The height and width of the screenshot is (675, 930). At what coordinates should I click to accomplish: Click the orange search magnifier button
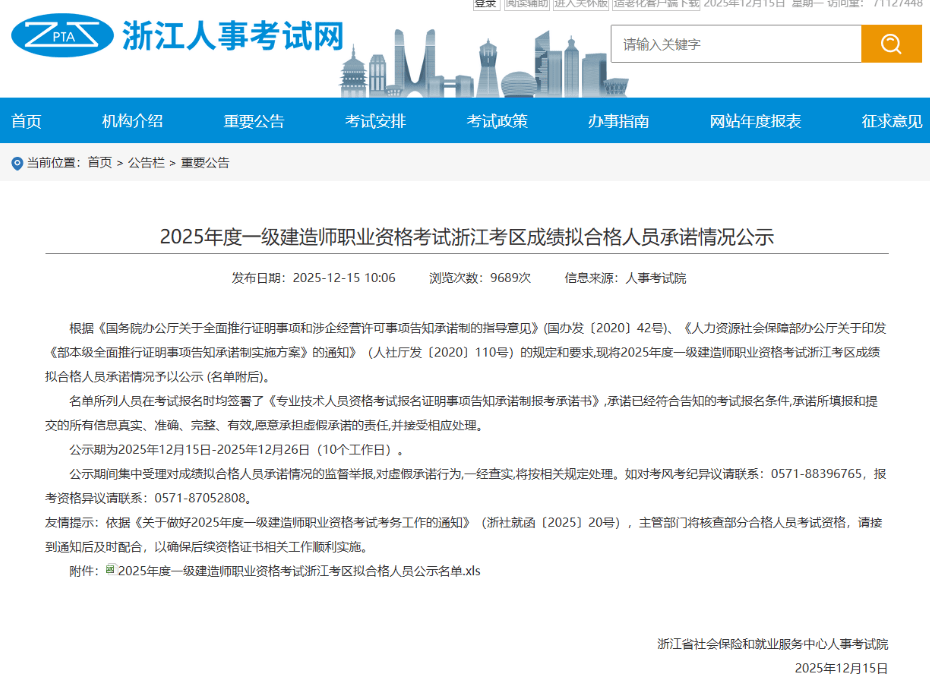click(891, 44)
